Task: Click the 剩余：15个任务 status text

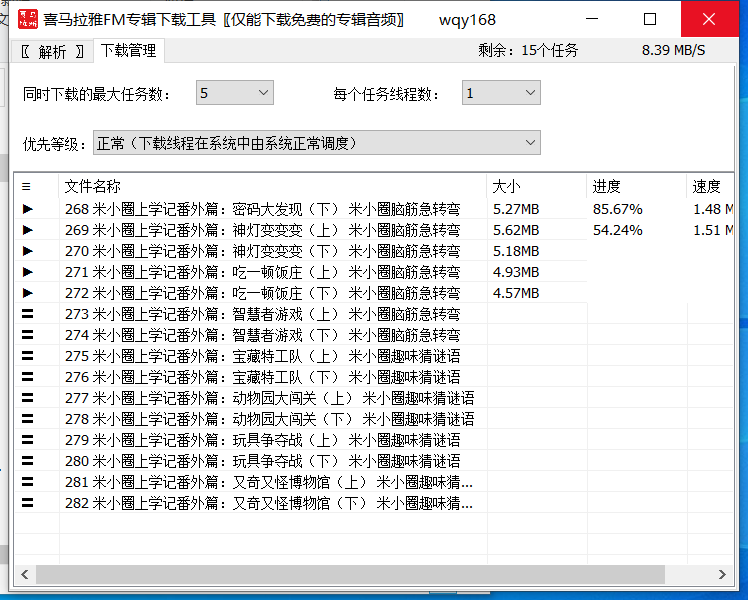Action: (x=528, y=50)
